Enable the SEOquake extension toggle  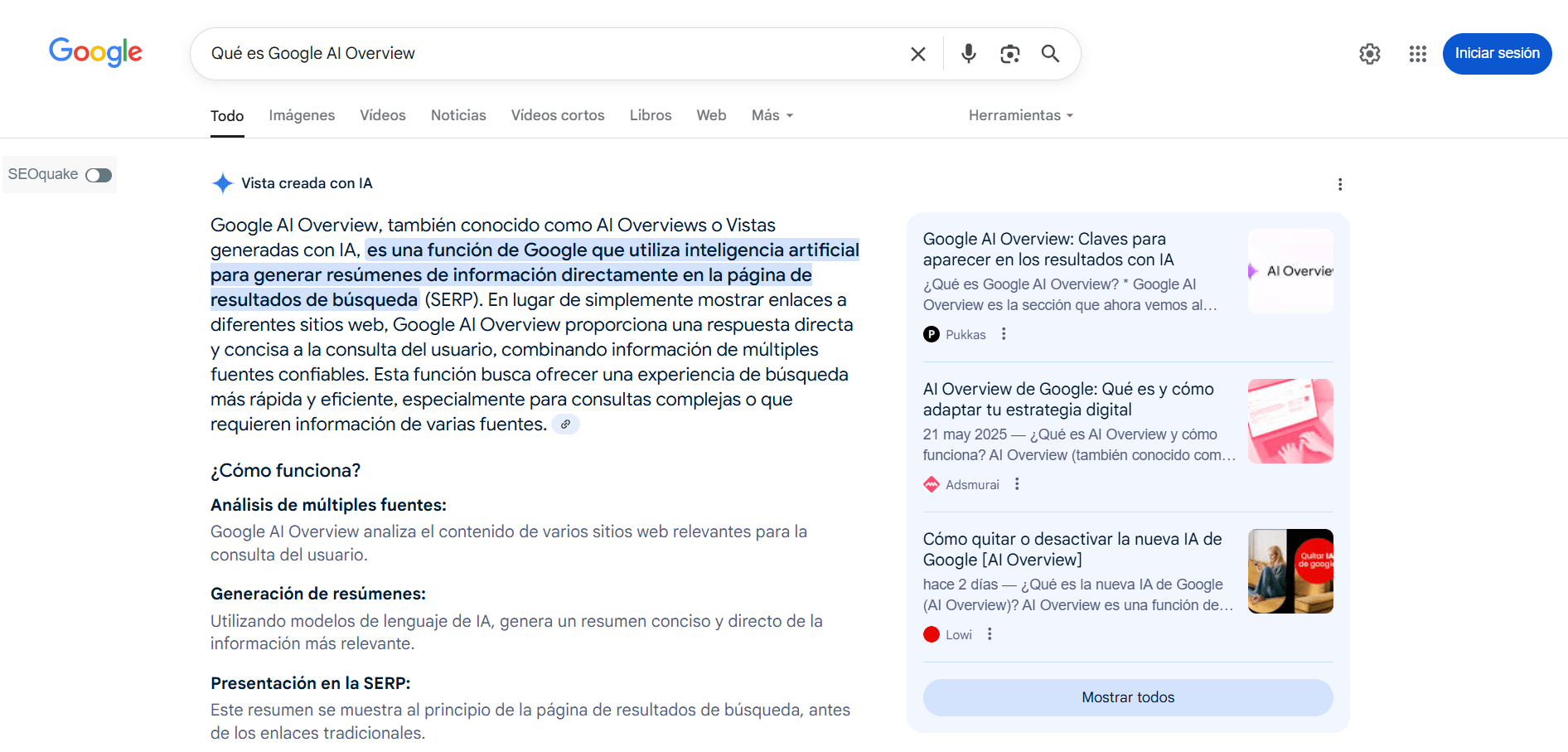(97, 175)
